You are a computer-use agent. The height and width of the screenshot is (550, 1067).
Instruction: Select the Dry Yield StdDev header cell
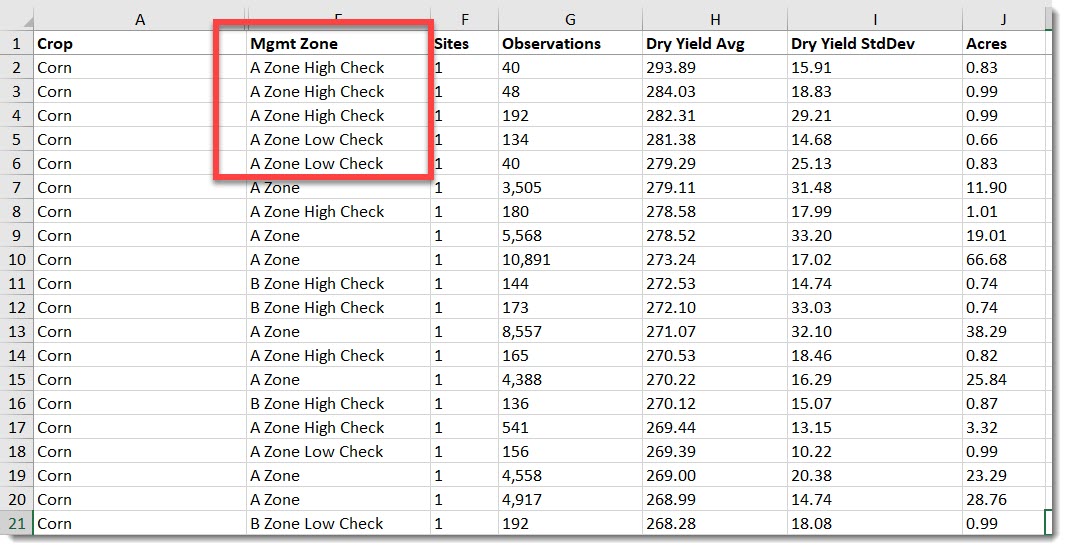click(x=874, y=44)
